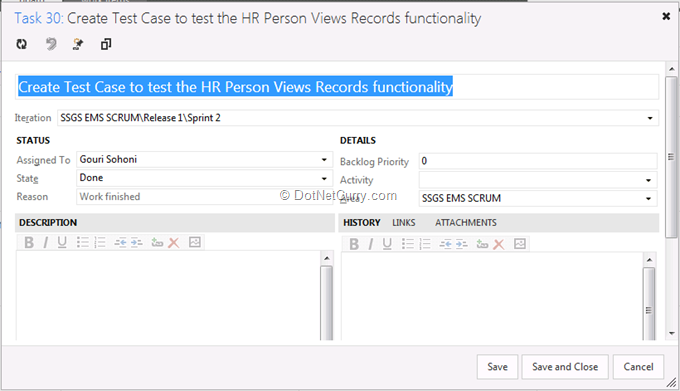Viewport: 680px width, 391px height.
Task: Expand the Iteration dropdown
Action: point(650,118)
